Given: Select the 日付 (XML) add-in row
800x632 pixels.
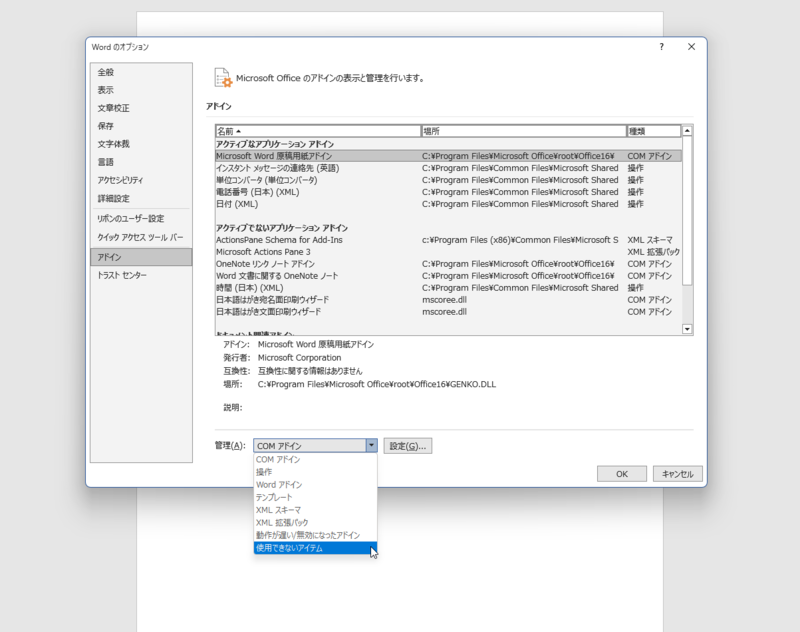Looking at the screenshot, I should click(448, 204).
